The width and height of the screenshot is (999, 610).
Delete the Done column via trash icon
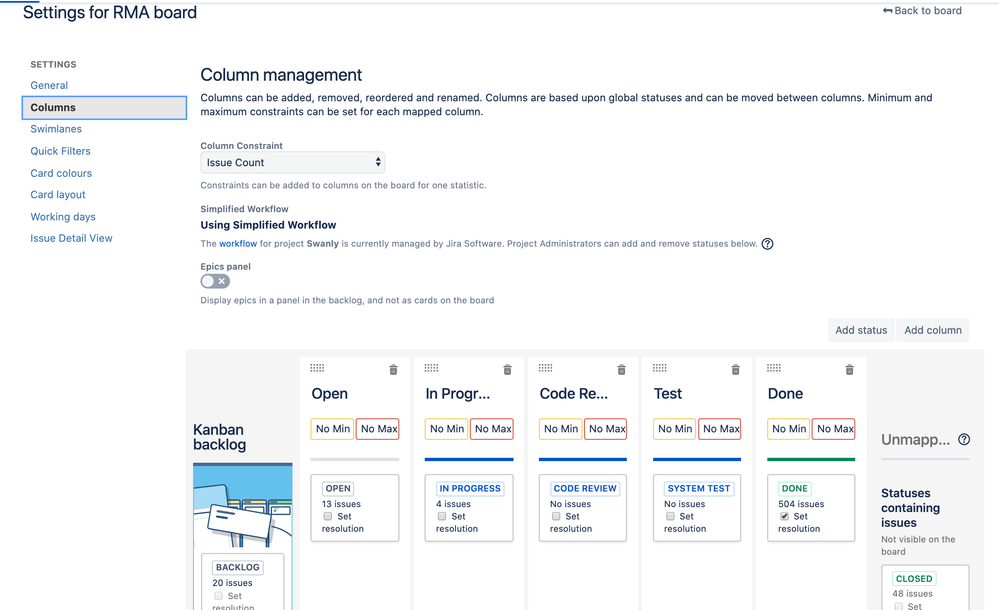coord(849,370)
